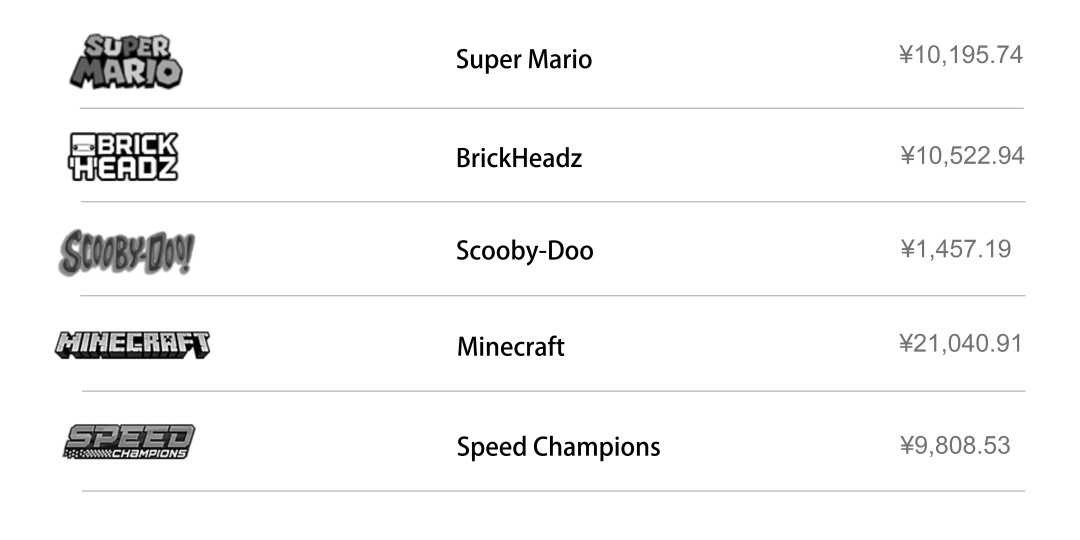Select blank area of the Scooby-Doo row
This screenshot has height=540, width=1080.
tap(747, 250)
